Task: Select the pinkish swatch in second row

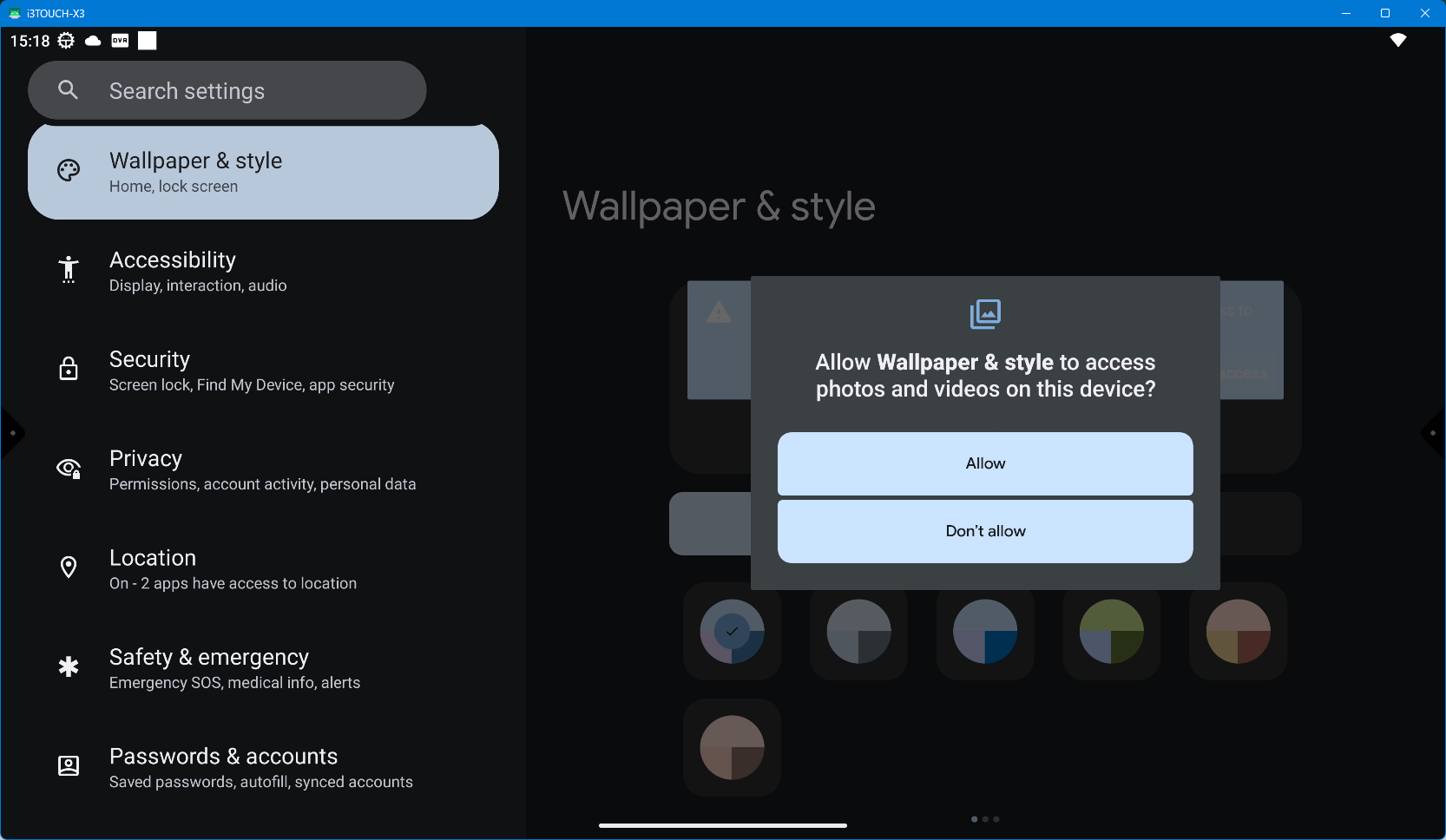Action: click(x=732, y=748)
